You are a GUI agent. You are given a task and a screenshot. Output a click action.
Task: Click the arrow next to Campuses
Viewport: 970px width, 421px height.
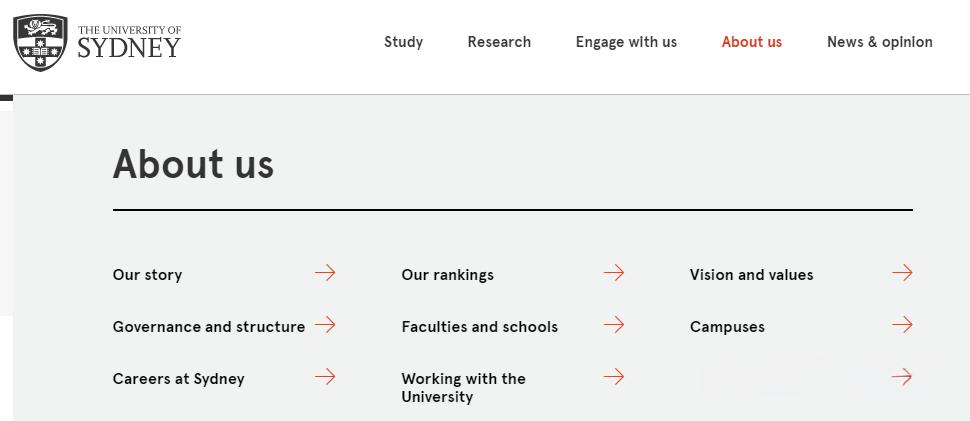[x=902, y=325]
